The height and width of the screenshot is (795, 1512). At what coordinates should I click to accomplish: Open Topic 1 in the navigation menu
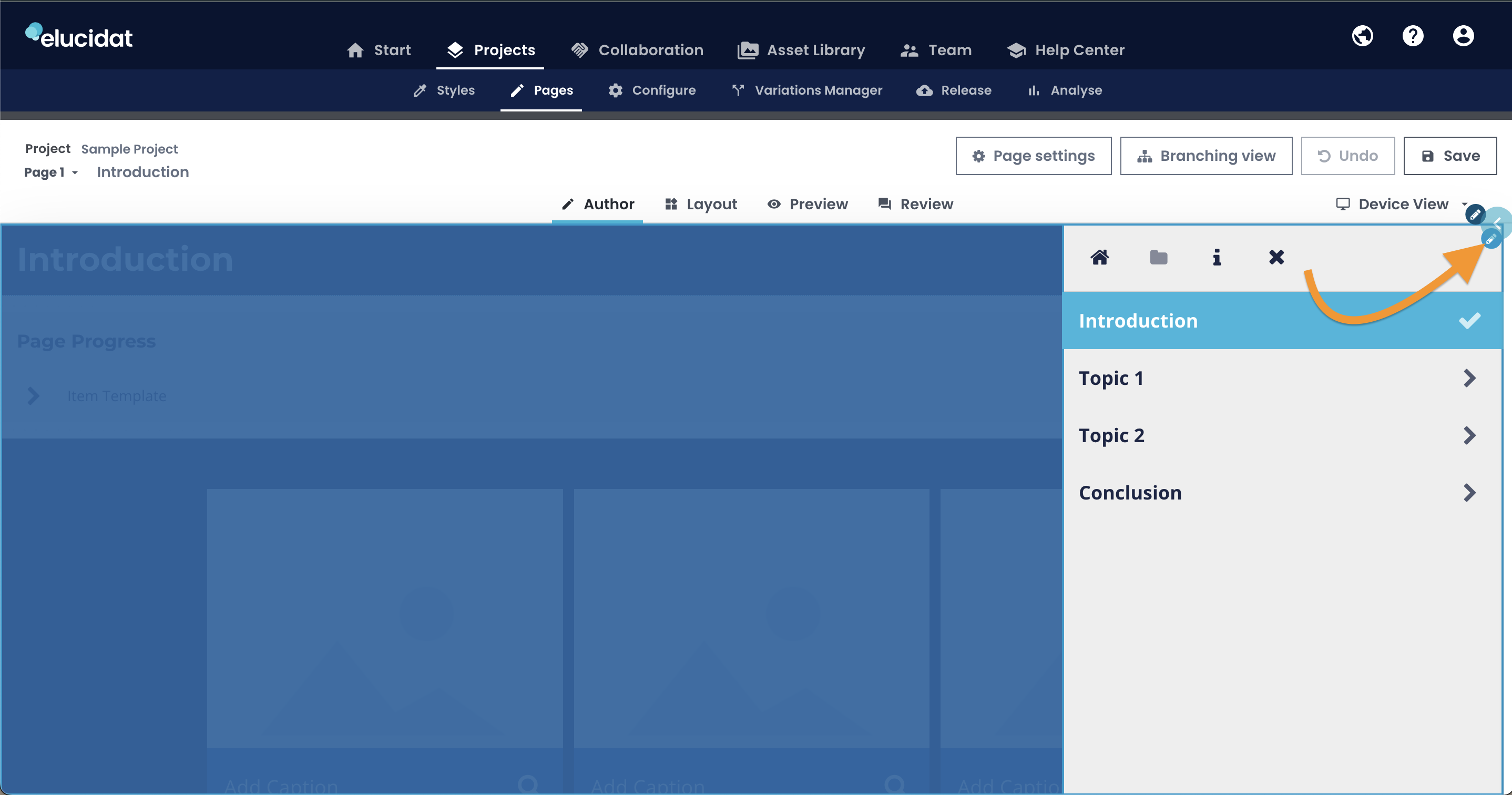pos(1282,378)
